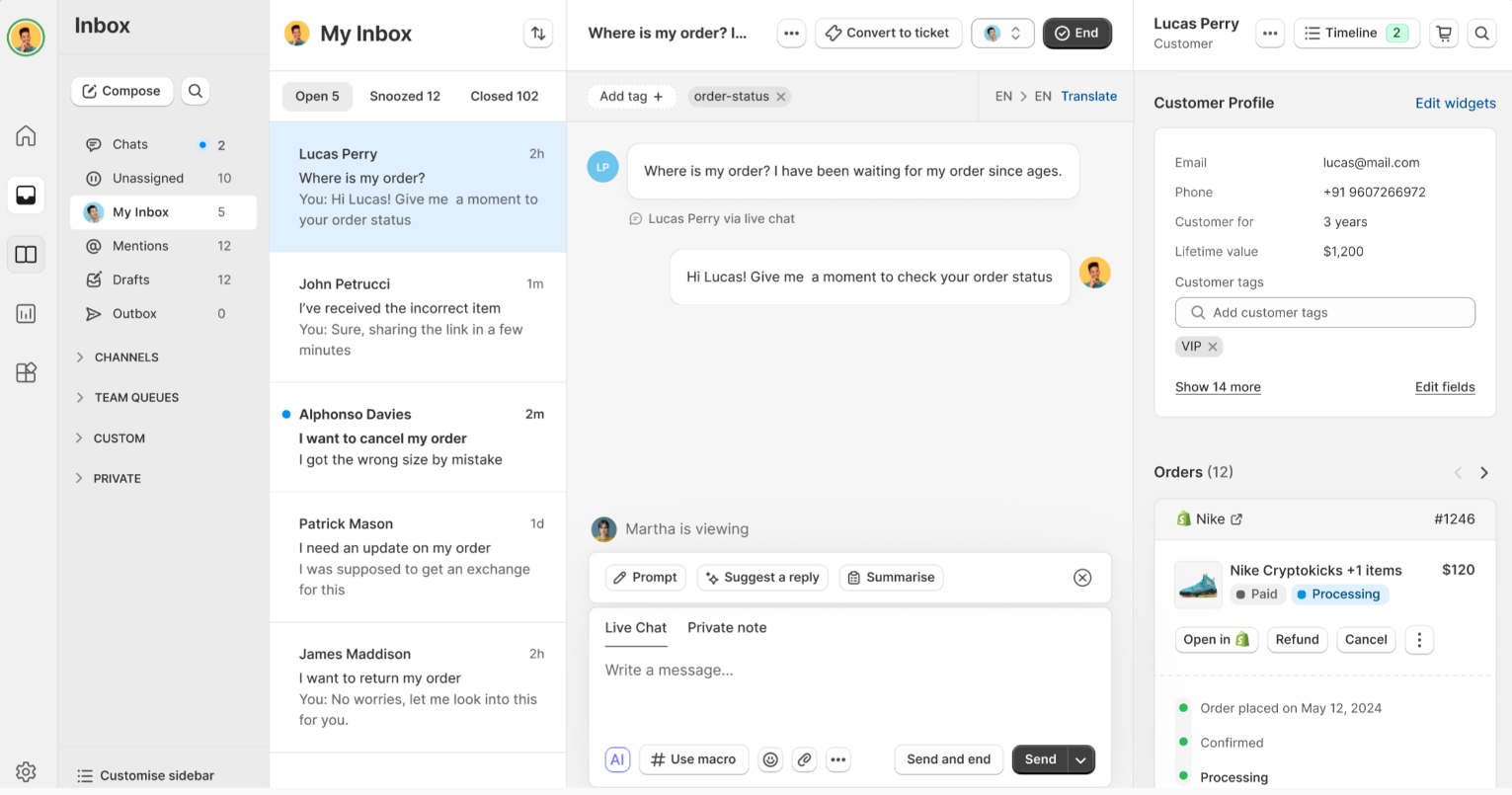1512x795 pixels.
Task: Select the Open 5 tab
Action: point(317,97)
